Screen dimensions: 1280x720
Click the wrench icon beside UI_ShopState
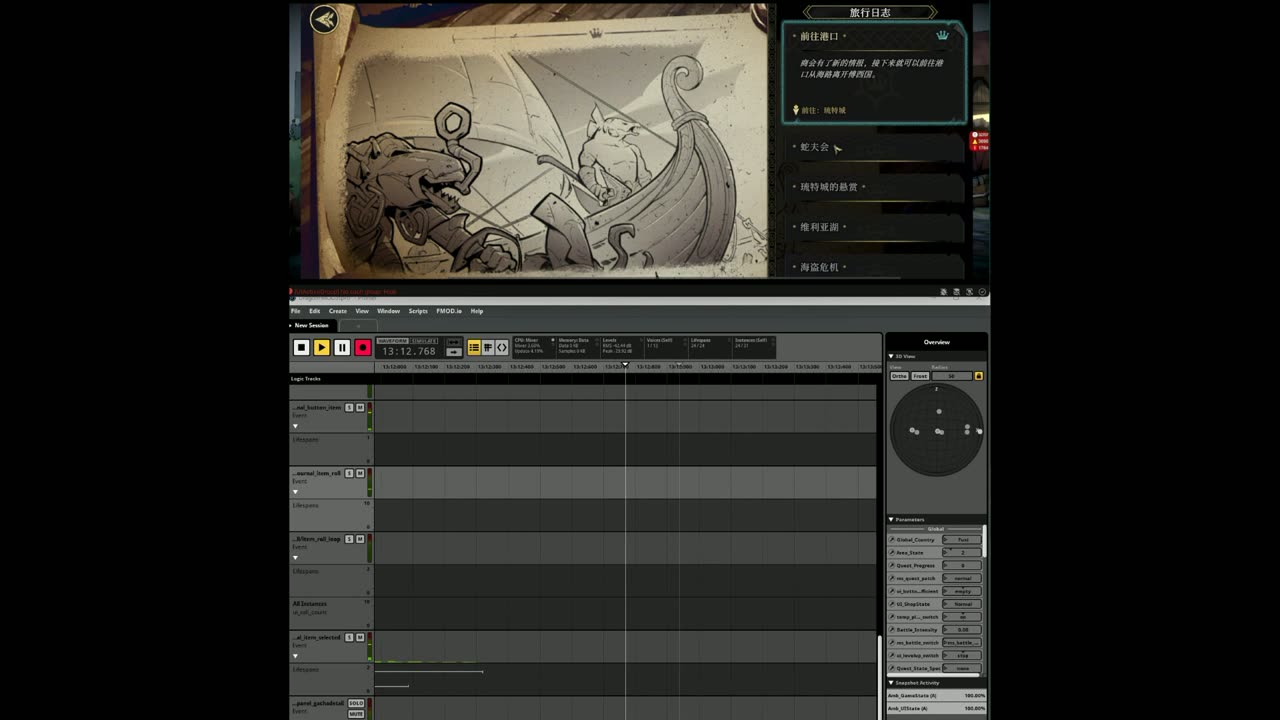tap(892, 604)
